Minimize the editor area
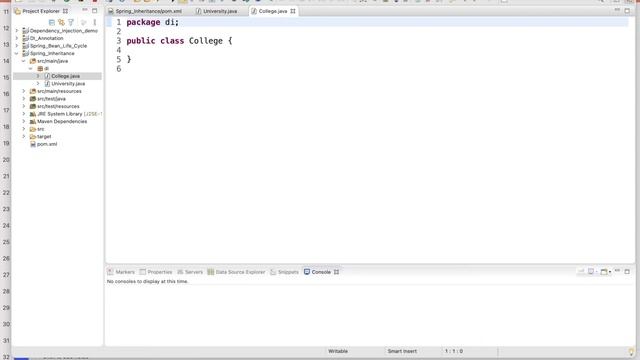This screenshot has width=640, height=360. tap(617, 10)
